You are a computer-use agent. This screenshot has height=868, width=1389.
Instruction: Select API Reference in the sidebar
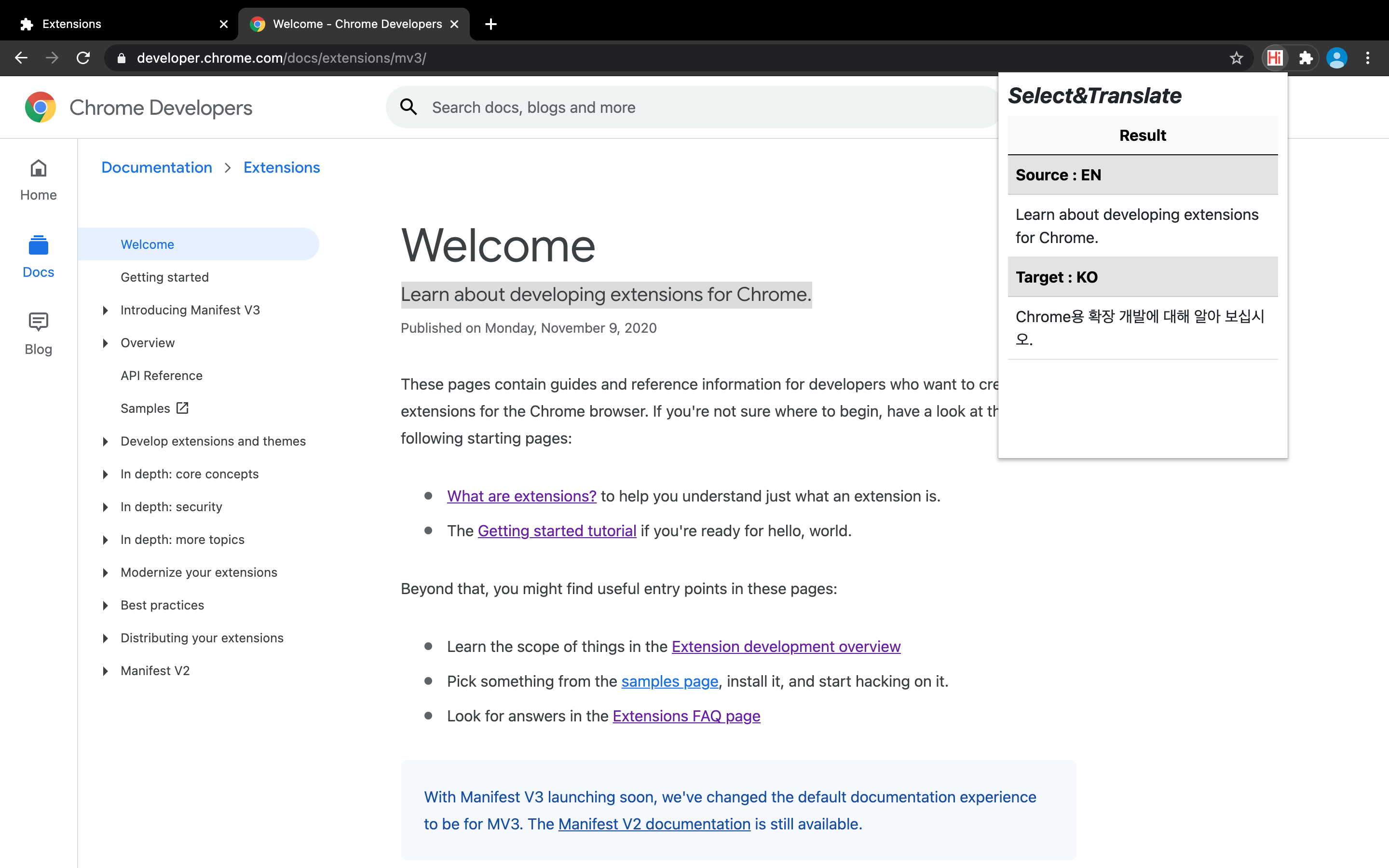pos(161,376)
